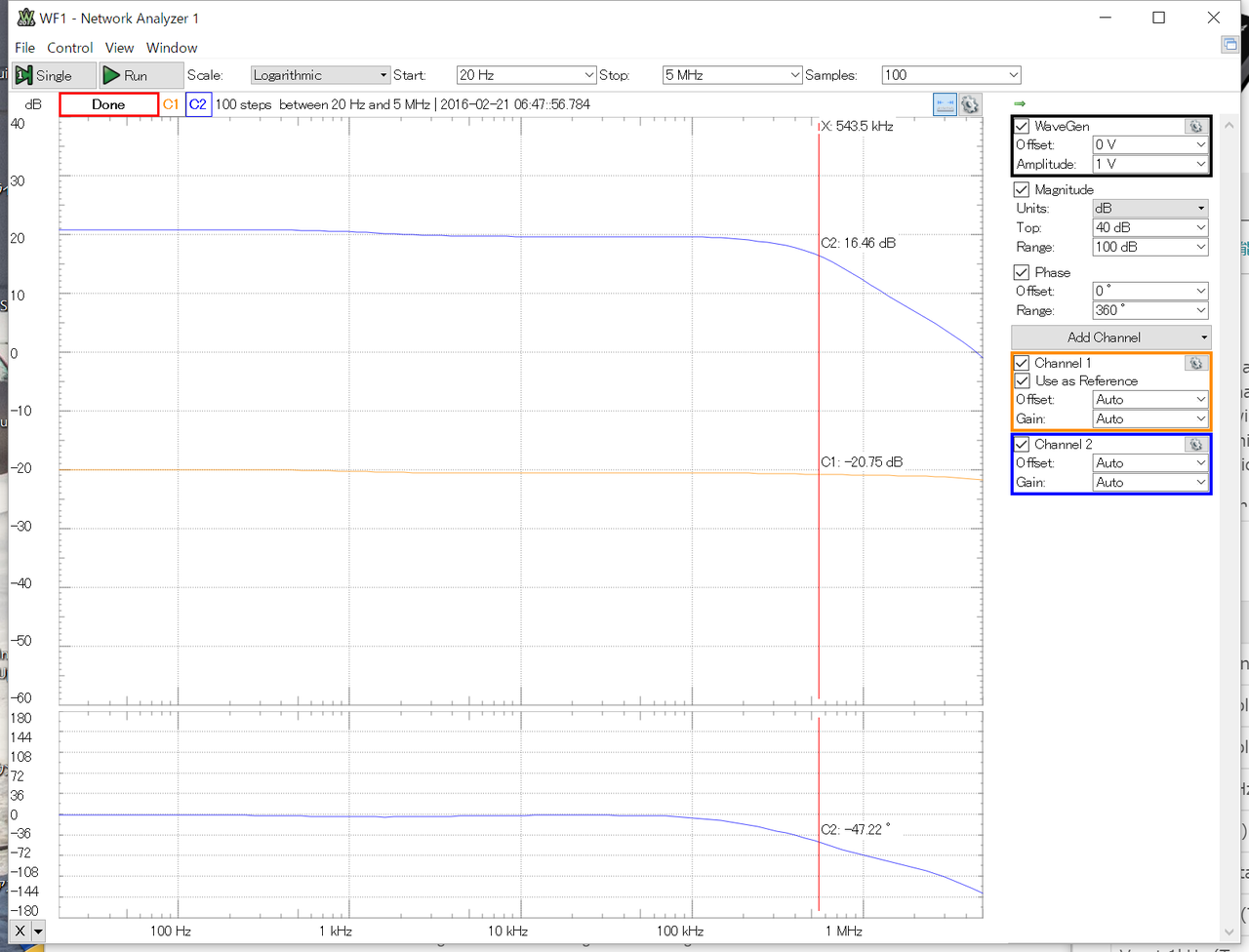Click the green arrow above the WaveGen panel

tap(1020, 103)
